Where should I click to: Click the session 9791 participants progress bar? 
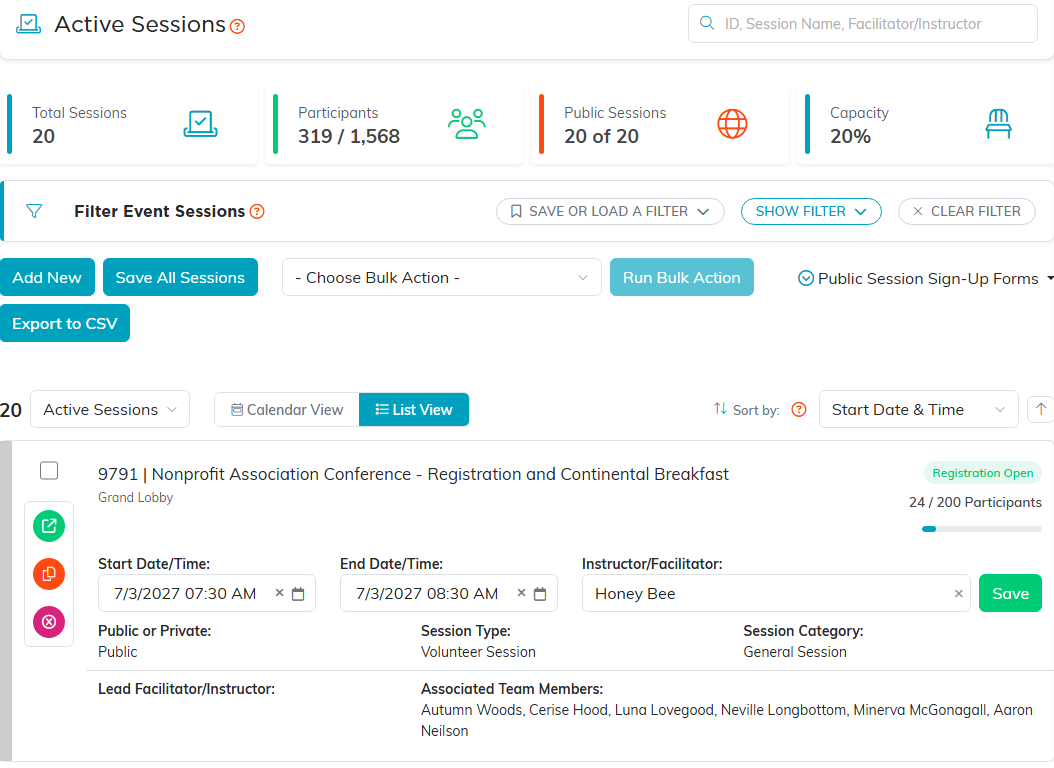click(x=982, y=529)
